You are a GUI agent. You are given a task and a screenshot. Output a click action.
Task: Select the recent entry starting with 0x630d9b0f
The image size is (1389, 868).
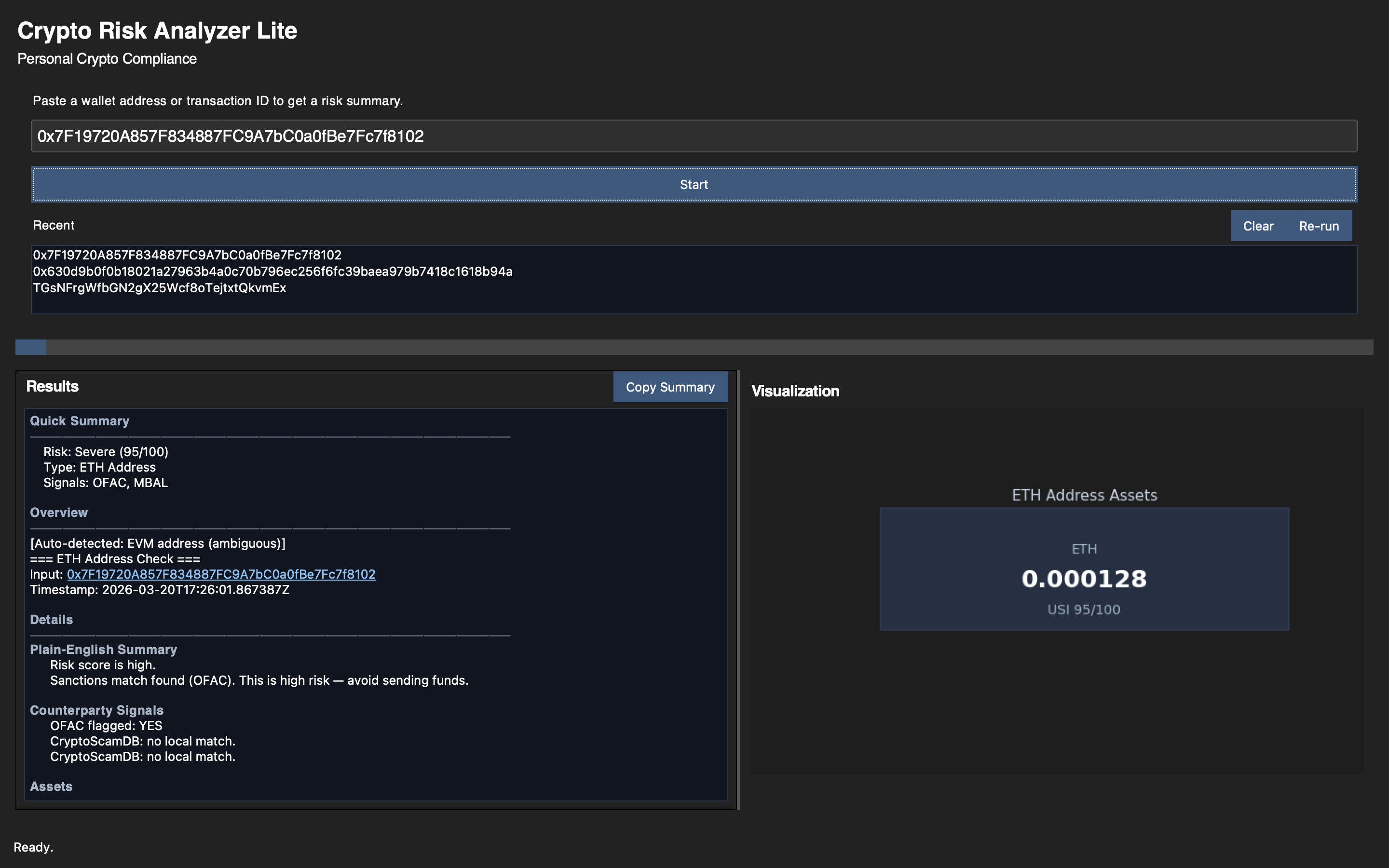click(x=272, y=271)
